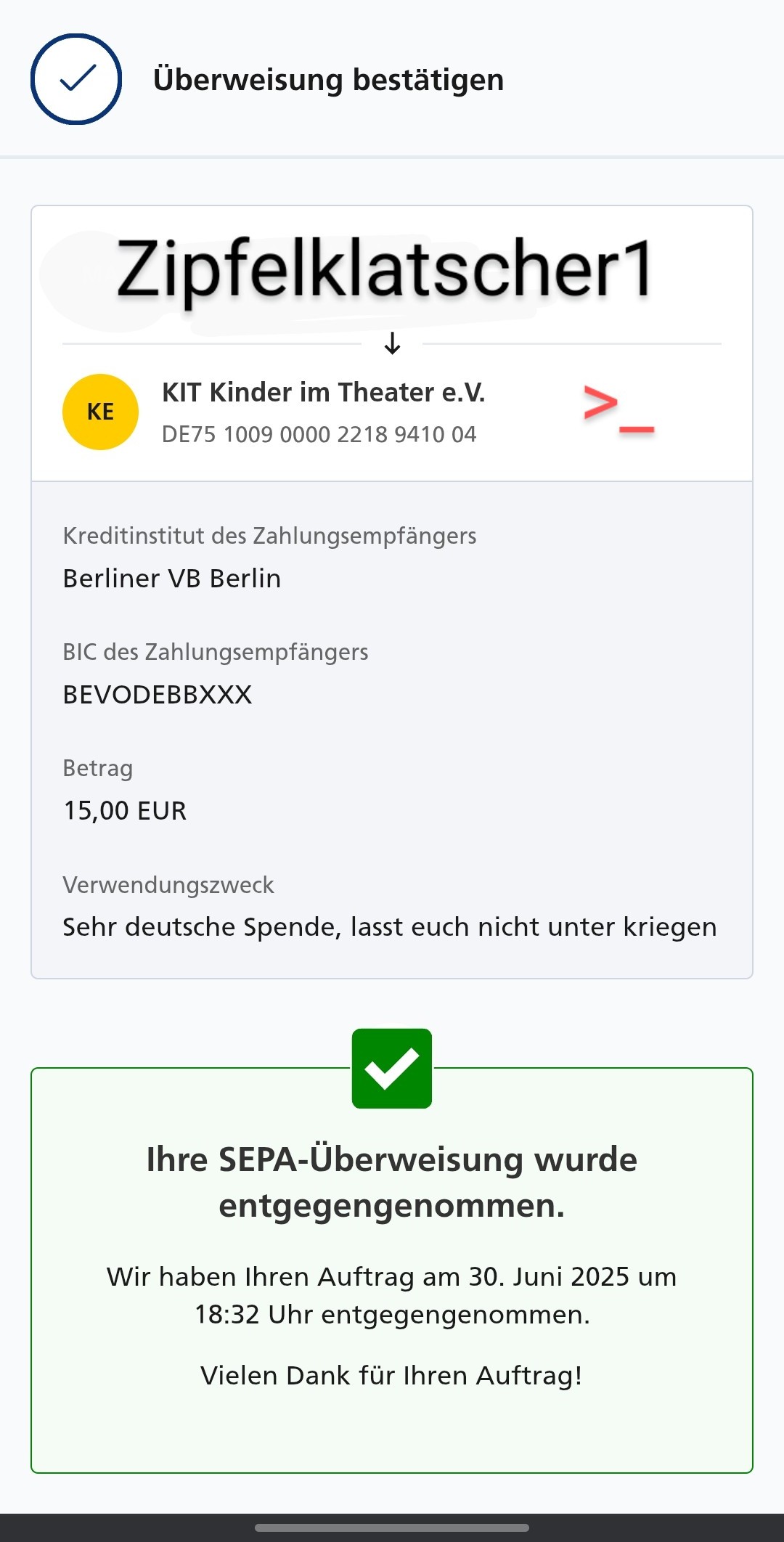Click the yellow KE recipient avatar

click(x=100, y=412)
